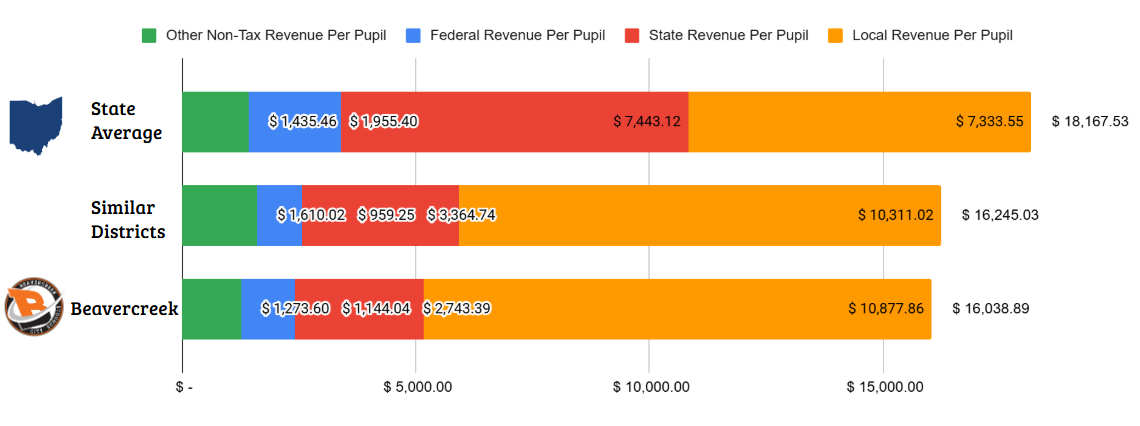This screenshot has height=426, width=1140.
Task: Select 'Other Non-Tax Revenue Per Pupil' legend label
Action: pos(276,35)
